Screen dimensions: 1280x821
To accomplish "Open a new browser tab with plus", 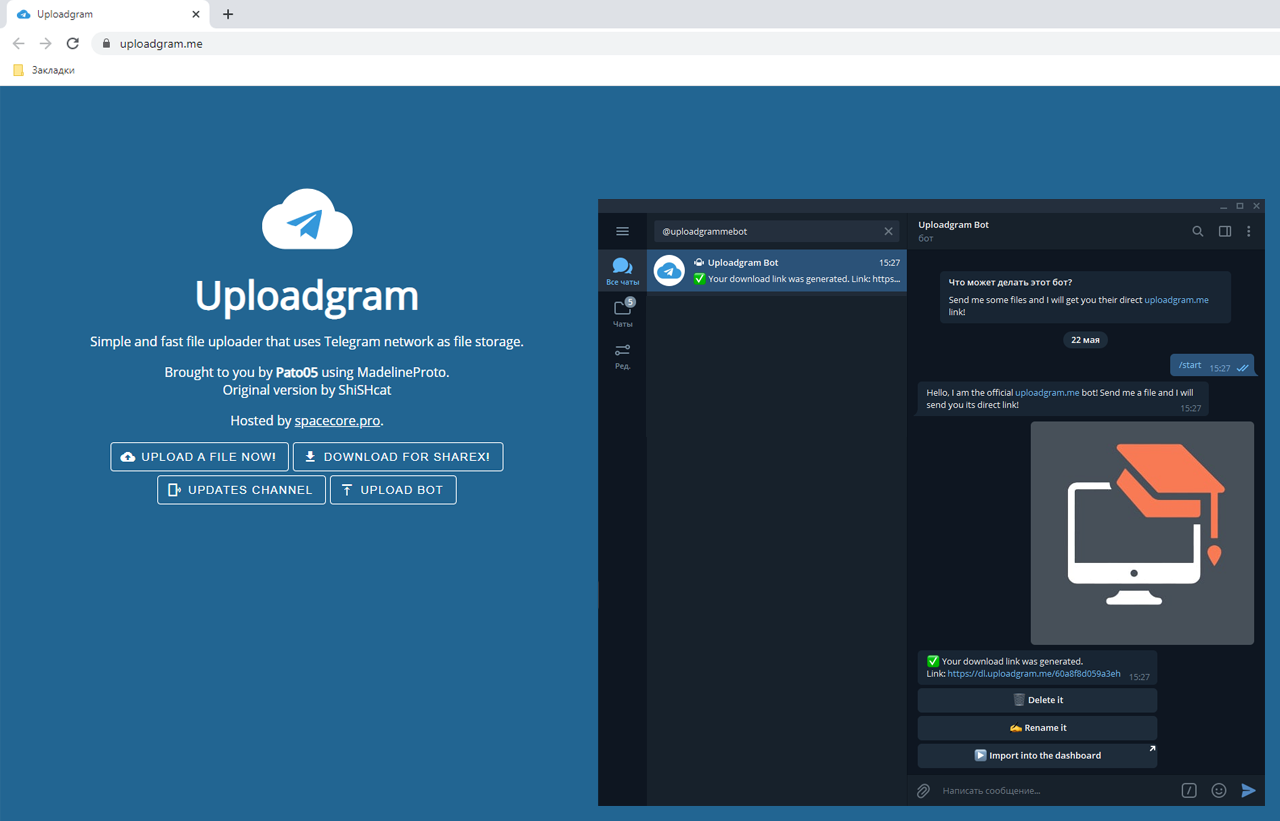I will [x=228, y=14].
